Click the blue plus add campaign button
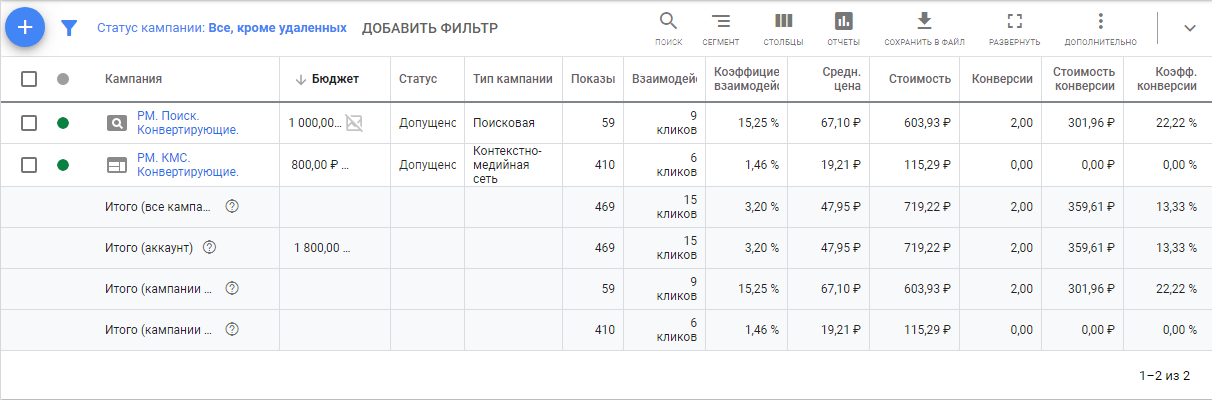The height and width of the screenshot is (400, 1212). [25, 27]
